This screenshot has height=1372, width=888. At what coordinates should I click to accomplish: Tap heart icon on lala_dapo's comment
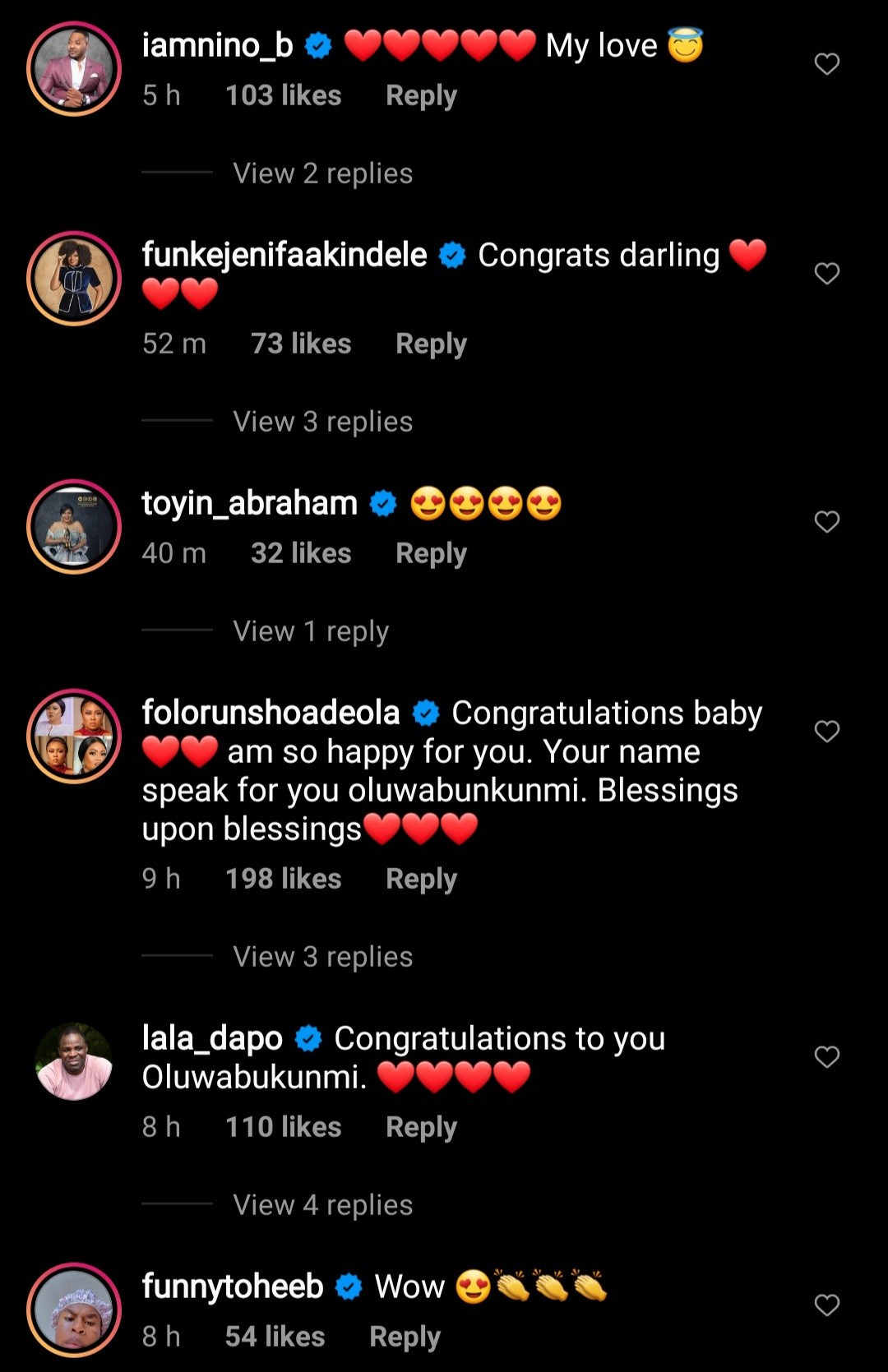click(x=826, y=1057)
